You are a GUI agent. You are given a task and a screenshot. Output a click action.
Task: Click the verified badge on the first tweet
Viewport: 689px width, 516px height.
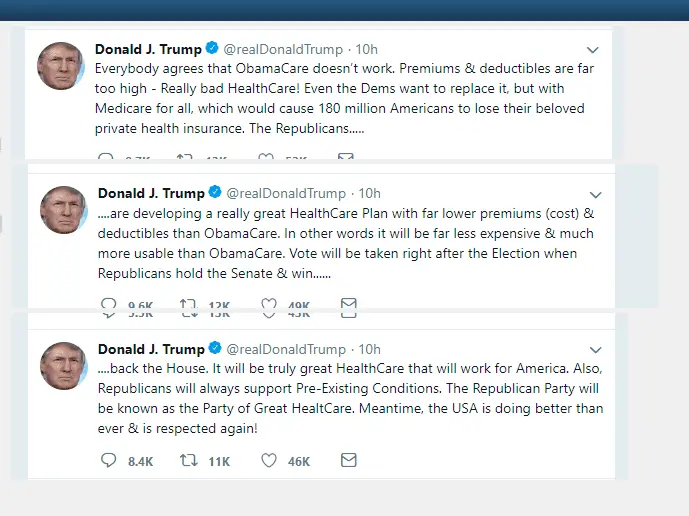[212, 48]
